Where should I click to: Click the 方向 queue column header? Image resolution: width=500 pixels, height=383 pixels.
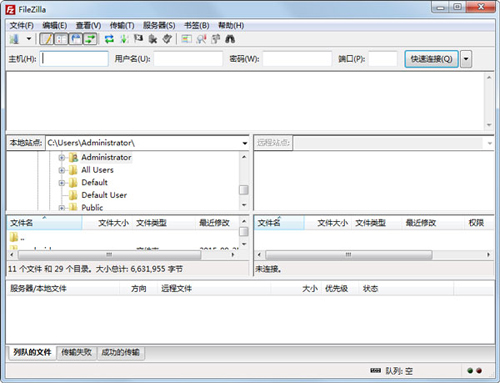138,288
